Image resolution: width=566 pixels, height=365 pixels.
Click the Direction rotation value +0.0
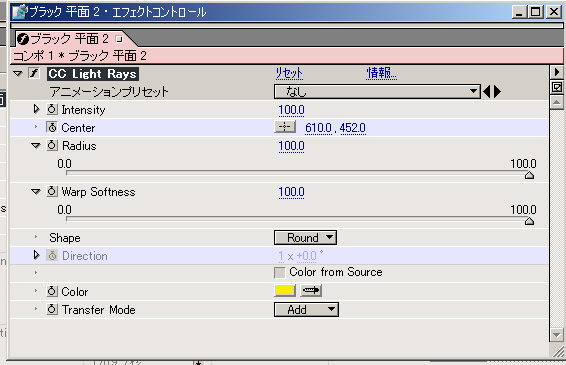point(306,256)
